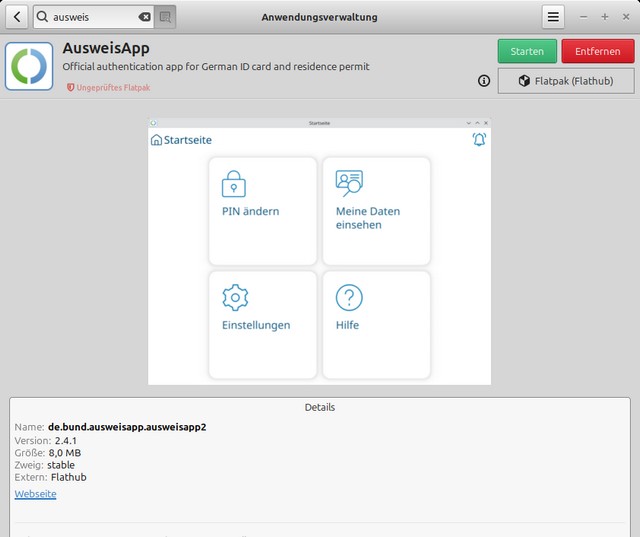Click the Official authentication app description text

click(x=216, y=67)
